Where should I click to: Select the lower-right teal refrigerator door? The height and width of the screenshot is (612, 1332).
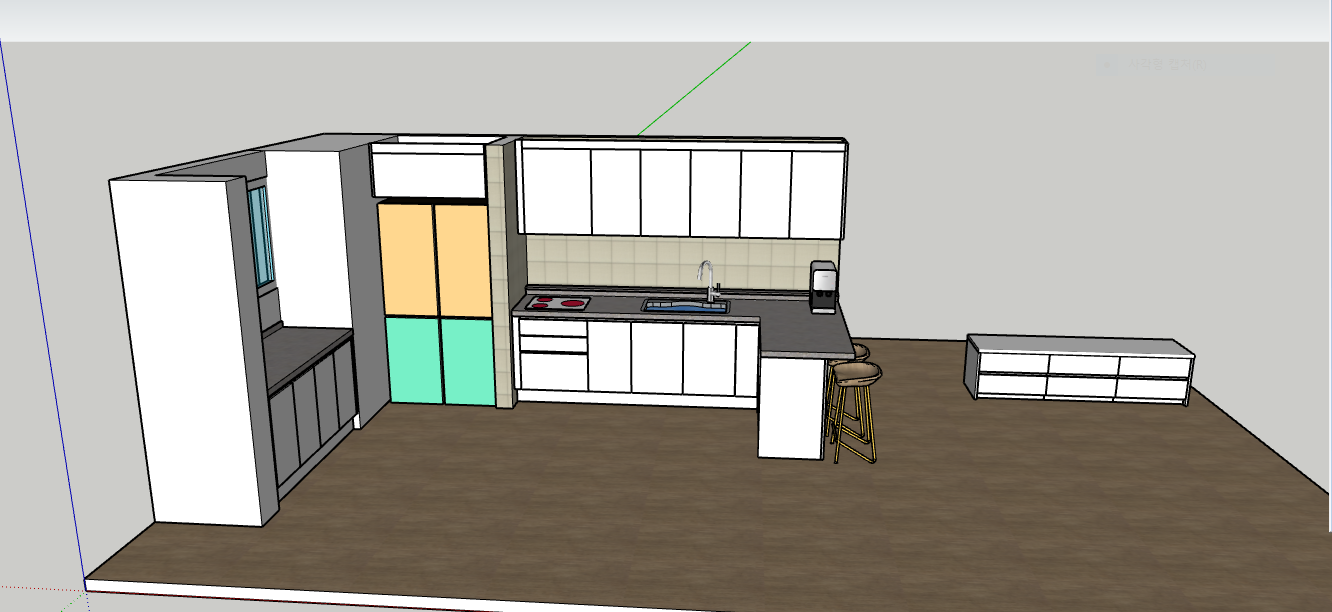(x=467, y=363)
